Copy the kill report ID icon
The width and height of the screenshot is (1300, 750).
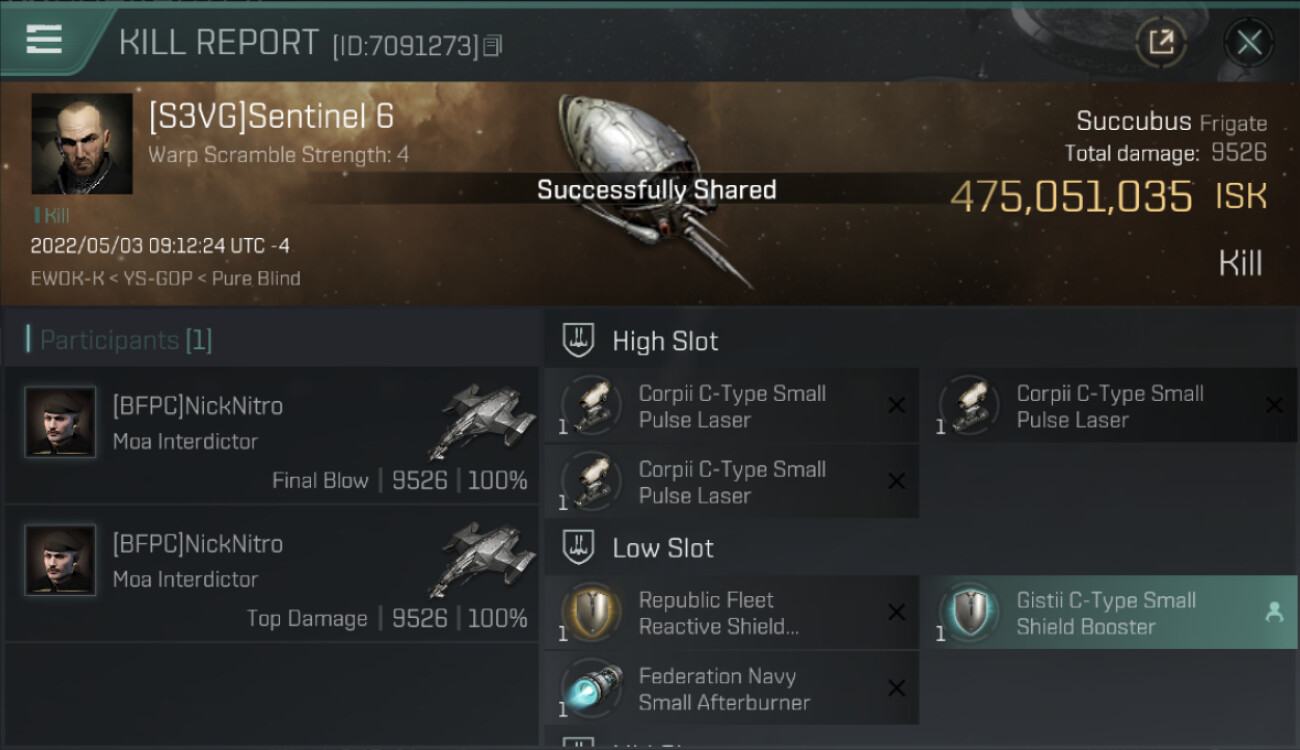point(492,46)
